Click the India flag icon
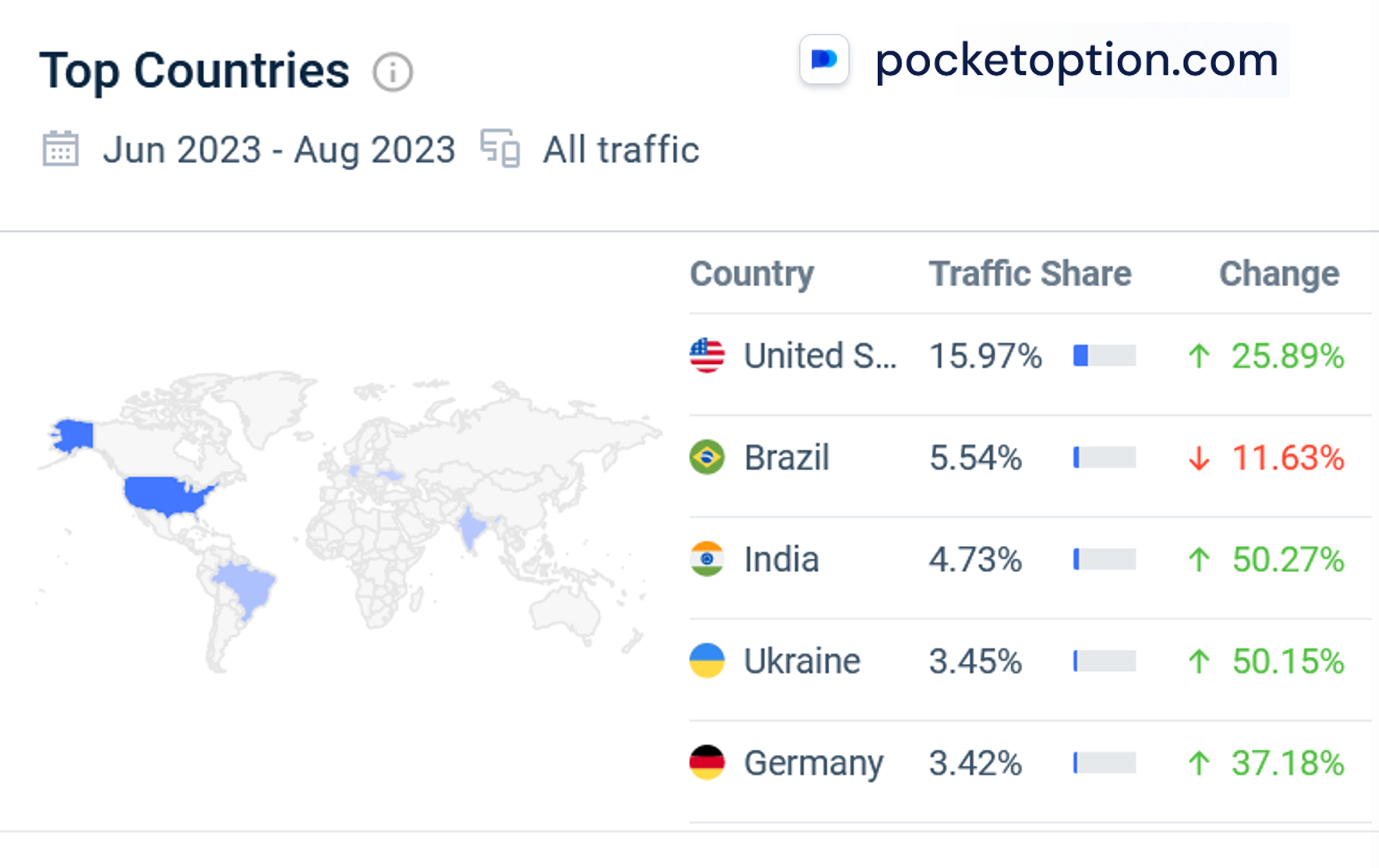The image size is (1379, 868). (707, 559)
